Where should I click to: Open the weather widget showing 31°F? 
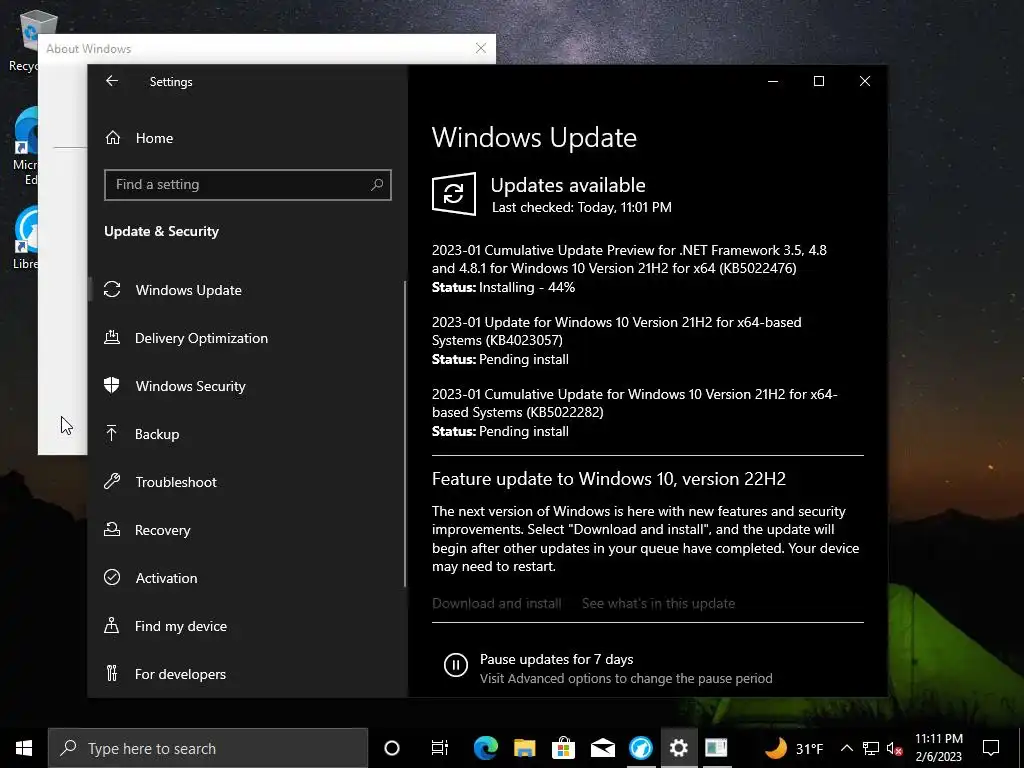(x=793, y=748)
